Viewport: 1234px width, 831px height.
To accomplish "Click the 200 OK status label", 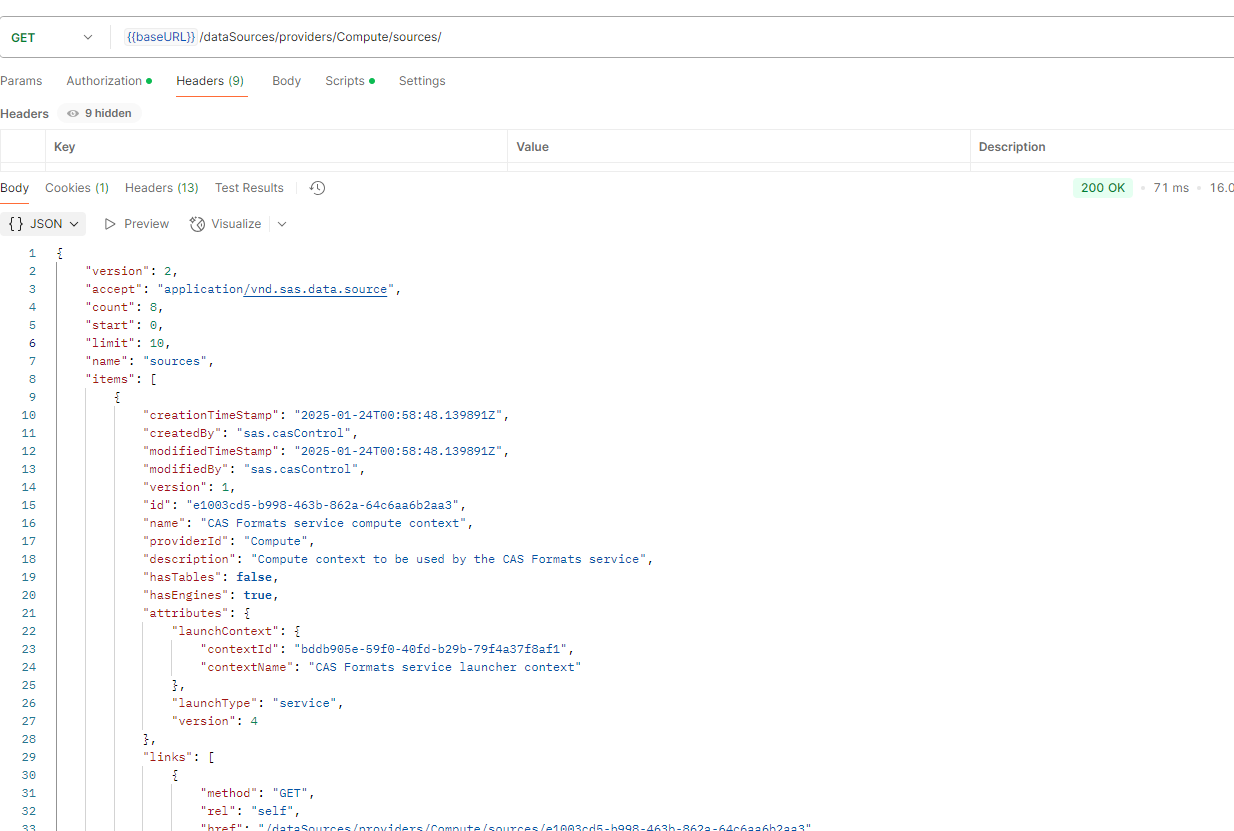I will [1102, 187].
